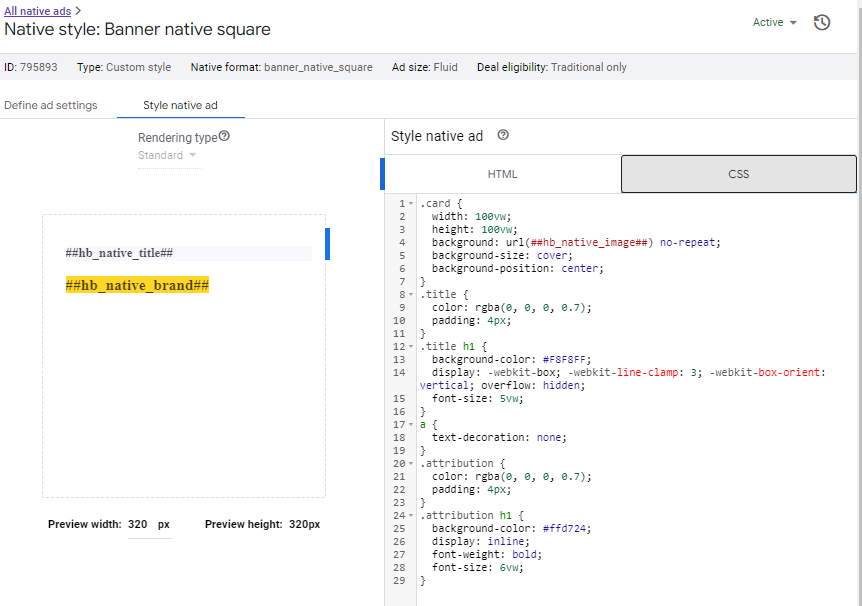This screenshot has height=606, width=862.
Task: Fold the .attribution h1 rule at line 24
Action: 411,516
